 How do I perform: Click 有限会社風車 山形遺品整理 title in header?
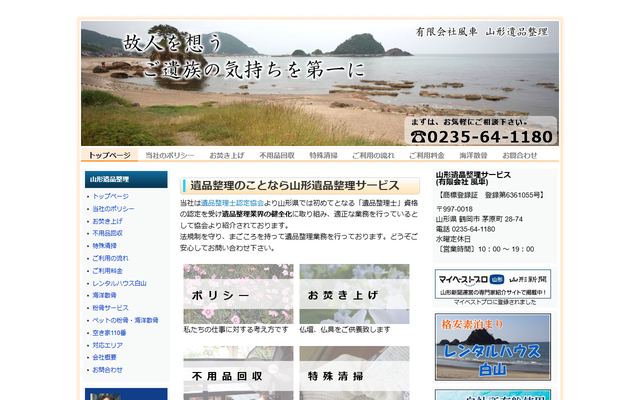(x=482, y=32)
